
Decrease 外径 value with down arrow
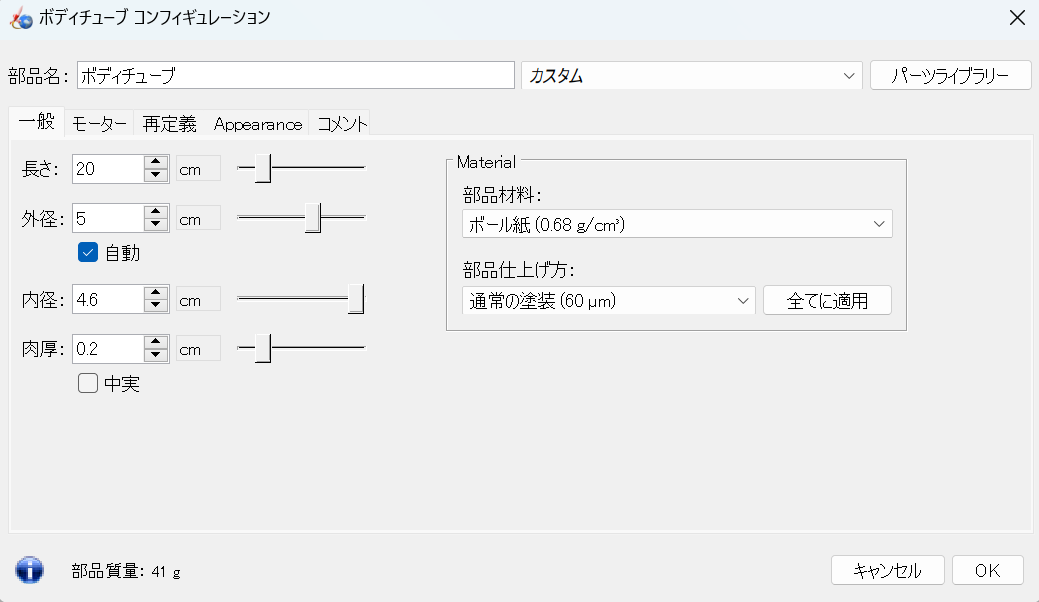[154, 225]
